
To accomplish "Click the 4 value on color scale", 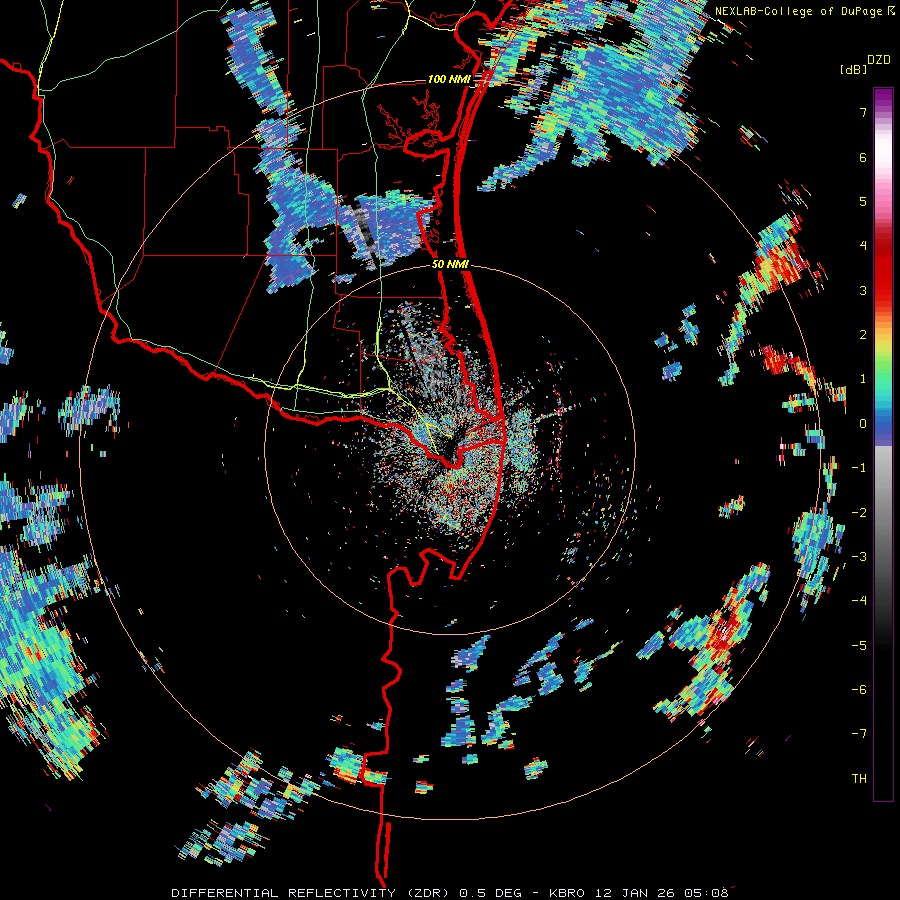I will coord(863,246).
